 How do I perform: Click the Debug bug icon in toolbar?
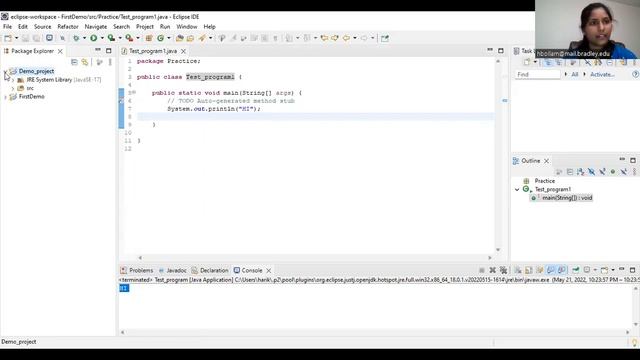click(x=76, y=38)
